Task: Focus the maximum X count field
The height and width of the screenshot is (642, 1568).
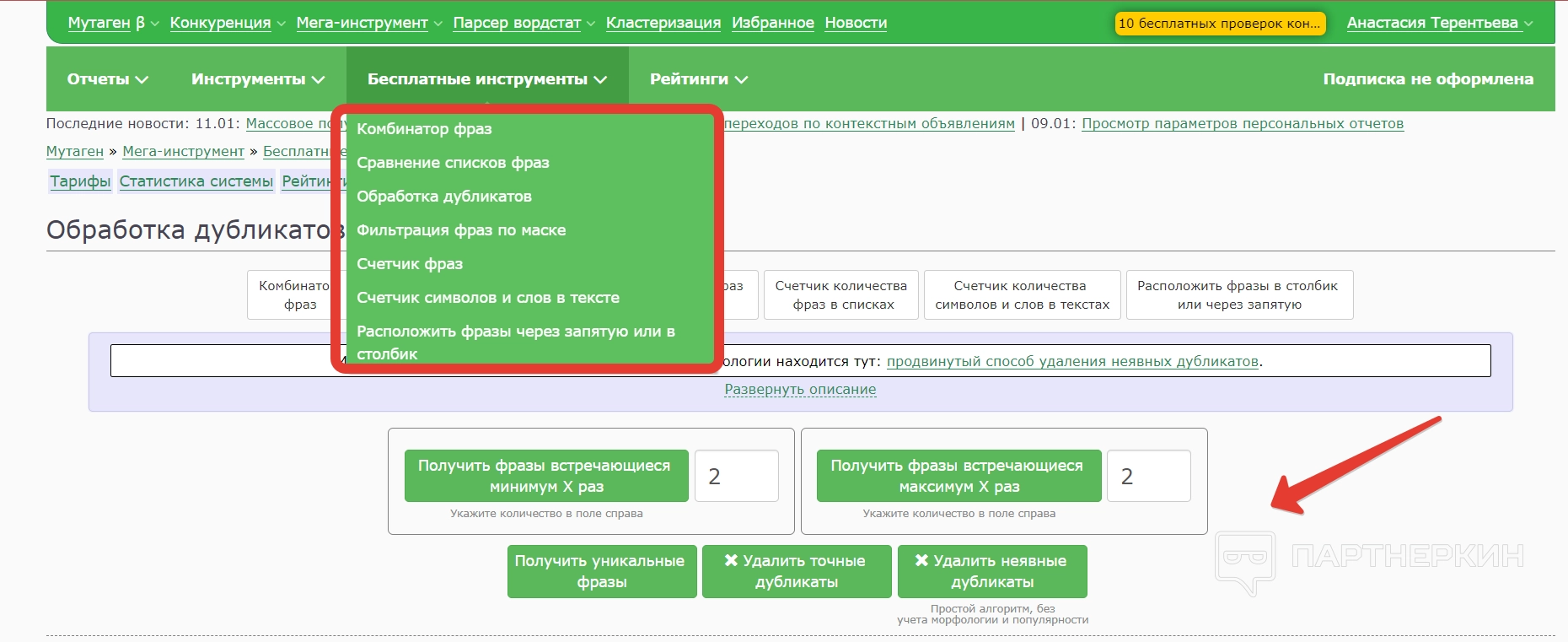Action: [x=1149, y=476]
